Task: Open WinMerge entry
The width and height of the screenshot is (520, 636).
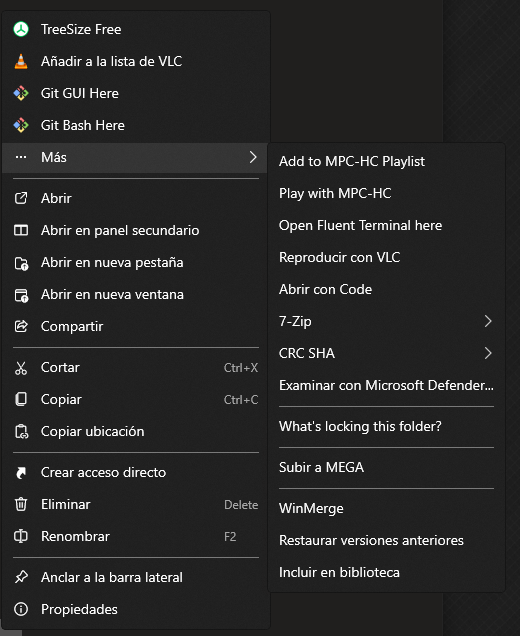Action: click(386, 509)
